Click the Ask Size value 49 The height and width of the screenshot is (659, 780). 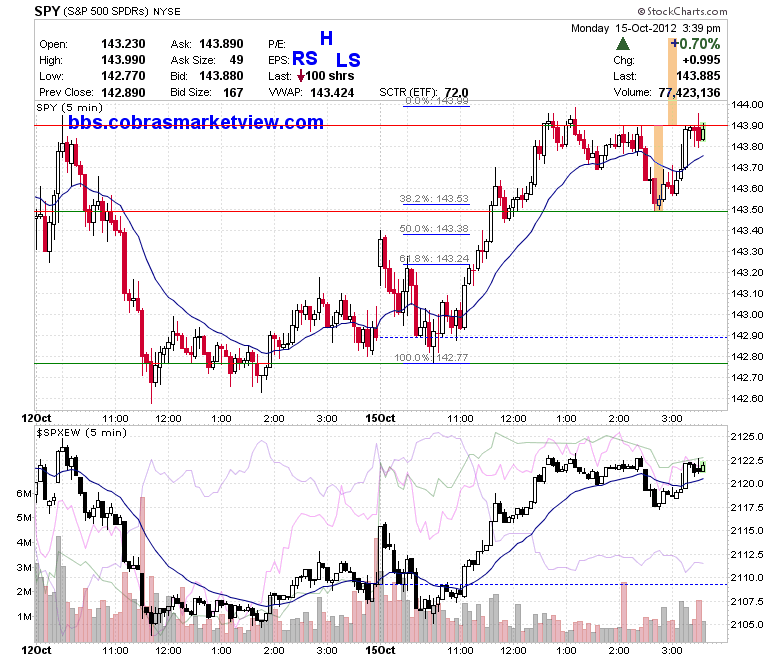236,60
